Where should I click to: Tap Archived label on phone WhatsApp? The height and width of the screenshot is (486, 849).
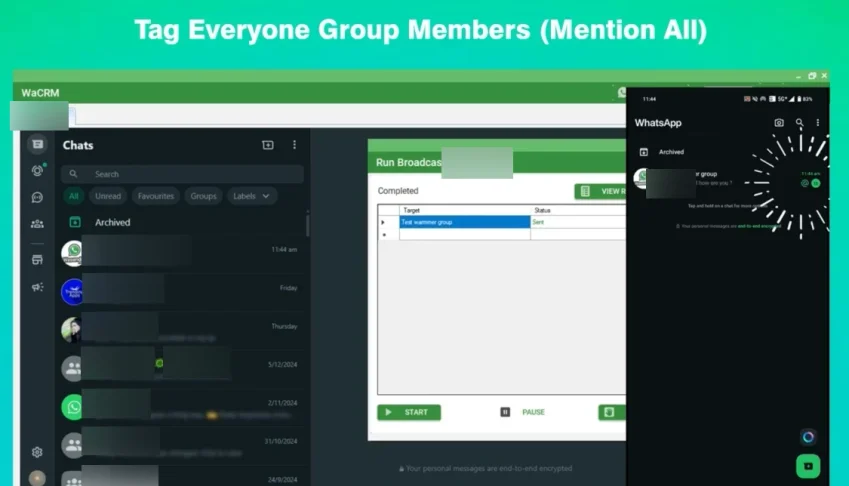pyautogui.click(x=671, y=152)
